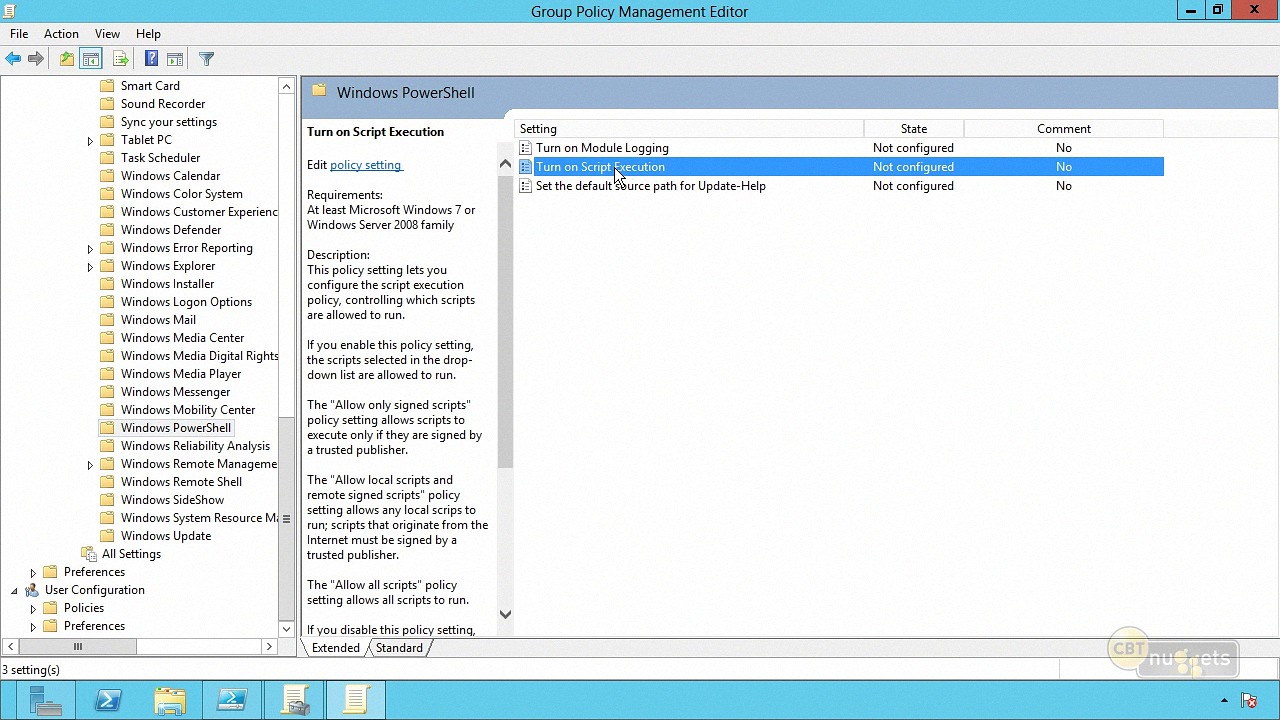Open the File menu
Image resolution: width=1280 pixels, height=720 pixels.
[x=19, y=34]
